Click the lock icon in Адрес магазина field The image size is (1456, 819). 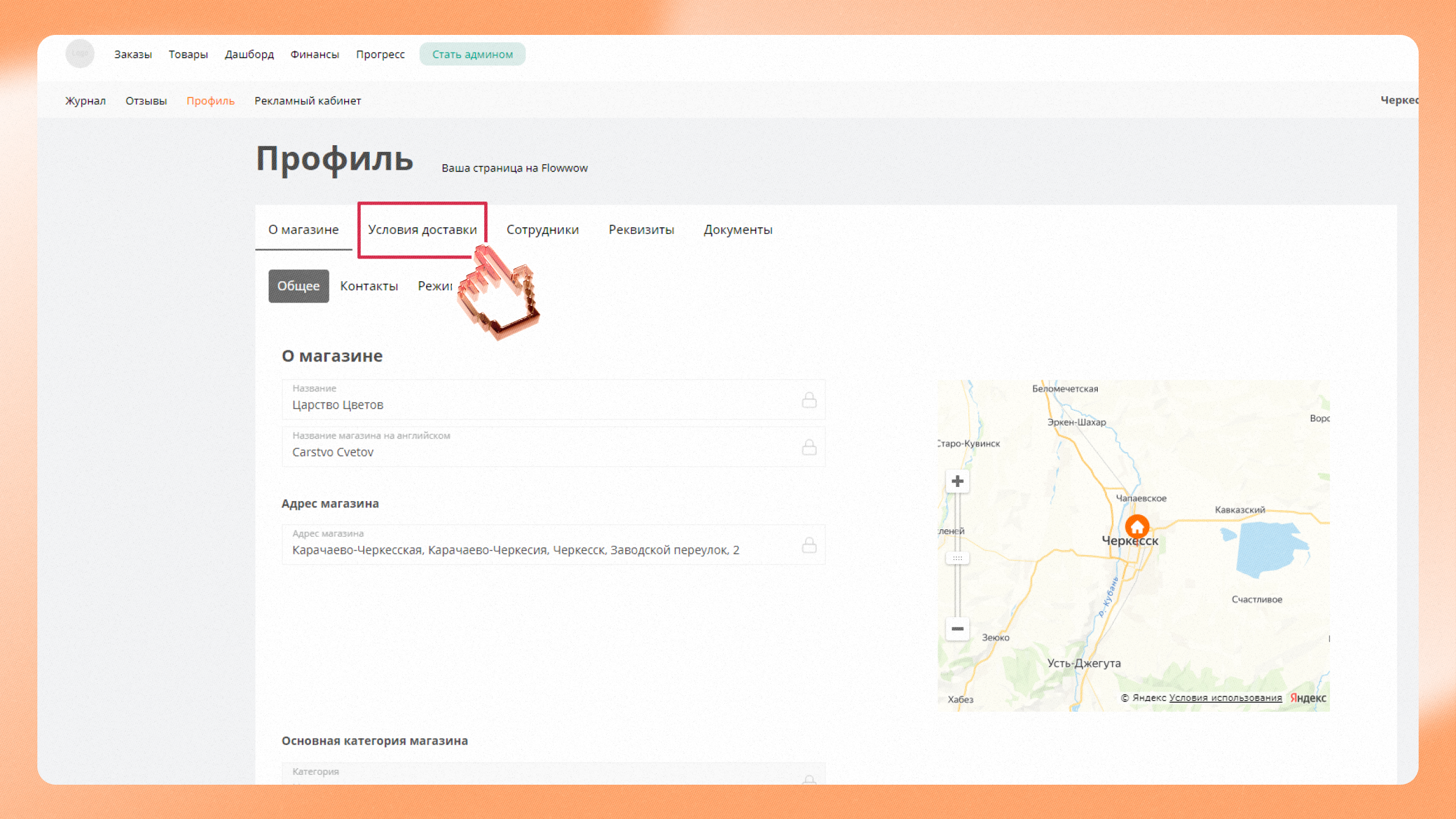[809, 545]
